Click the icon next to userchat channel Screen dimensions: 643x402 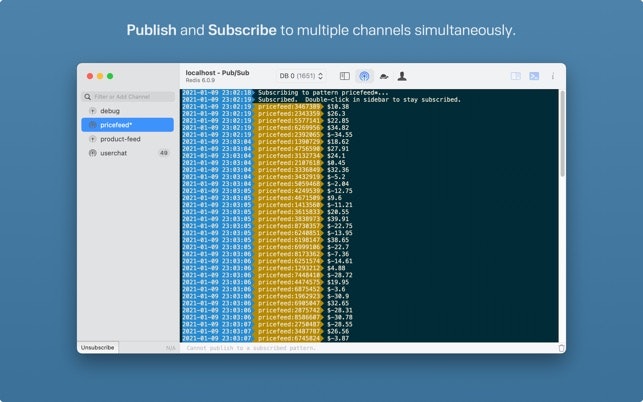[x=93, y=153]
